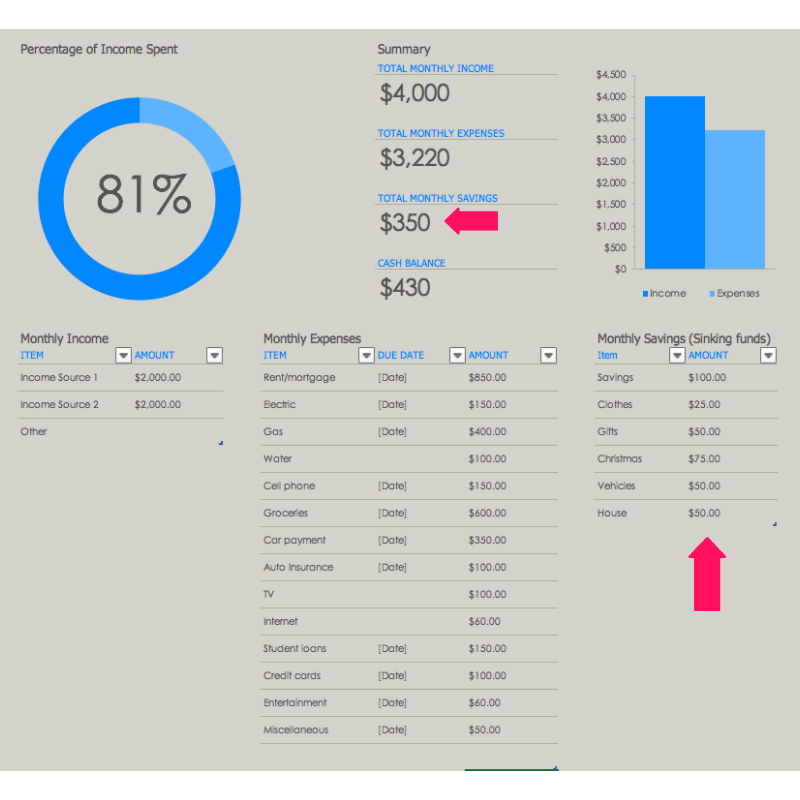
Task: Click the [Date] cell for Student loans
Action: pyautogui.click(x=392, y=648)
